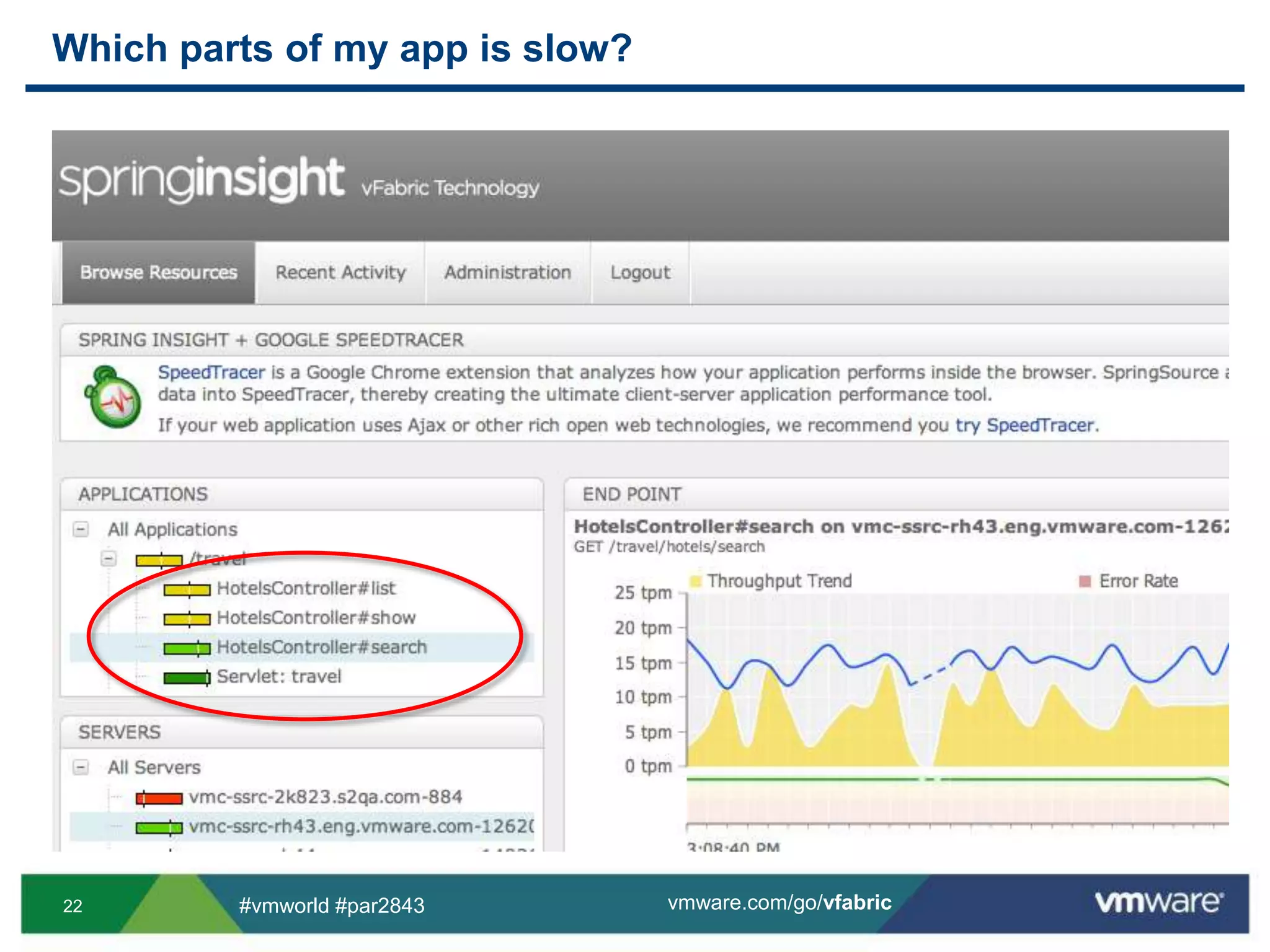Click dark green health bar beside Servlet: travel
This screenshot has height=952, width=1270.
click(x=187, y=677)
